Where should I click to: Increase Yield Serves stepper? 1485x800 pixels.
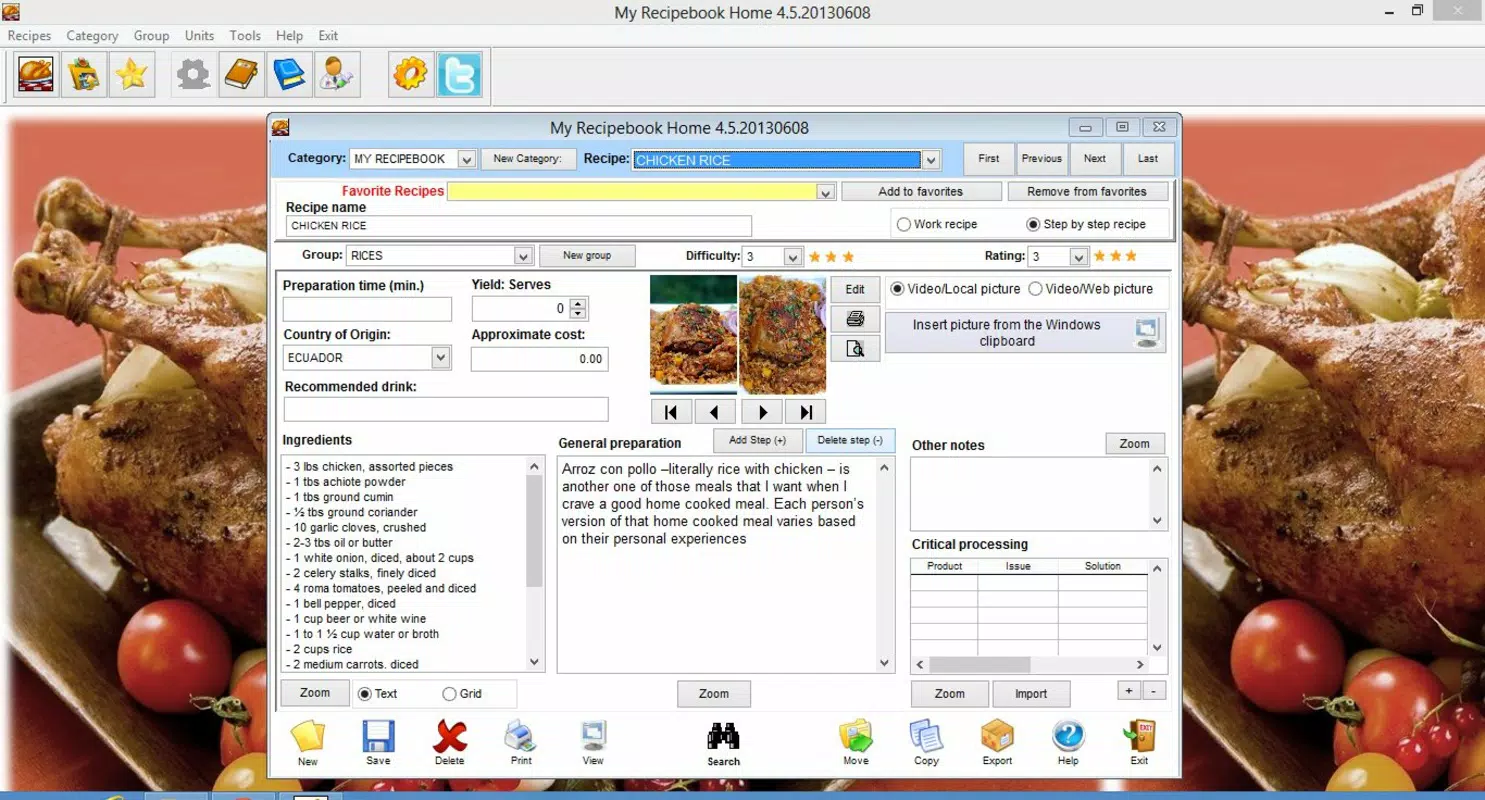(x=577, y=303)
